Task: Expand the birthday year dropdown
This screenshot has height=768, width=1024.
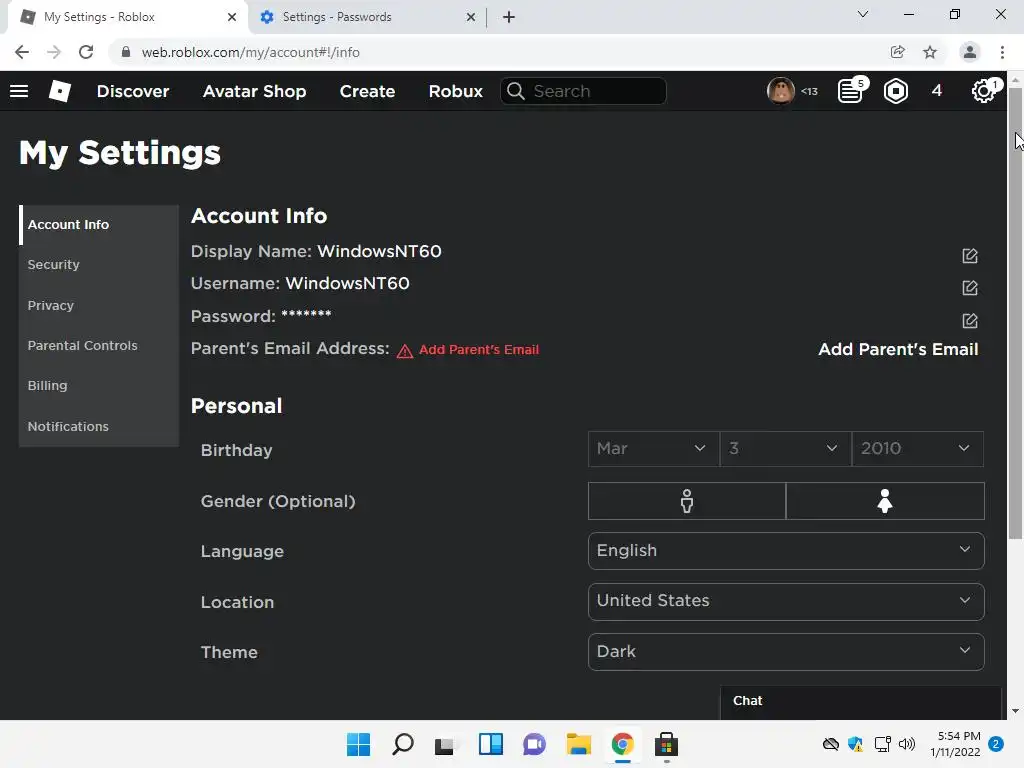Action: (918, 449)
